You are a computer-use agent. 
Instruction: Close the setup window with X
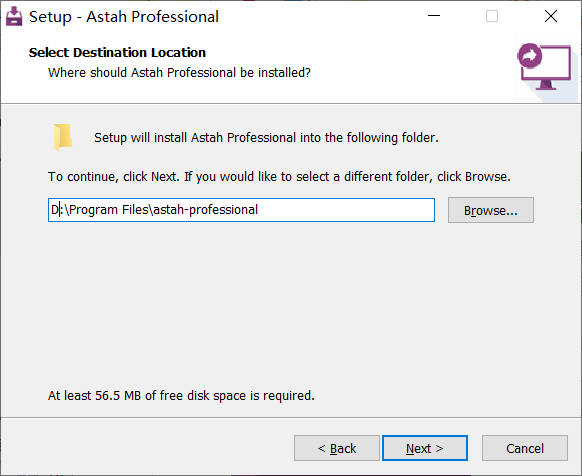click(551, 16)
